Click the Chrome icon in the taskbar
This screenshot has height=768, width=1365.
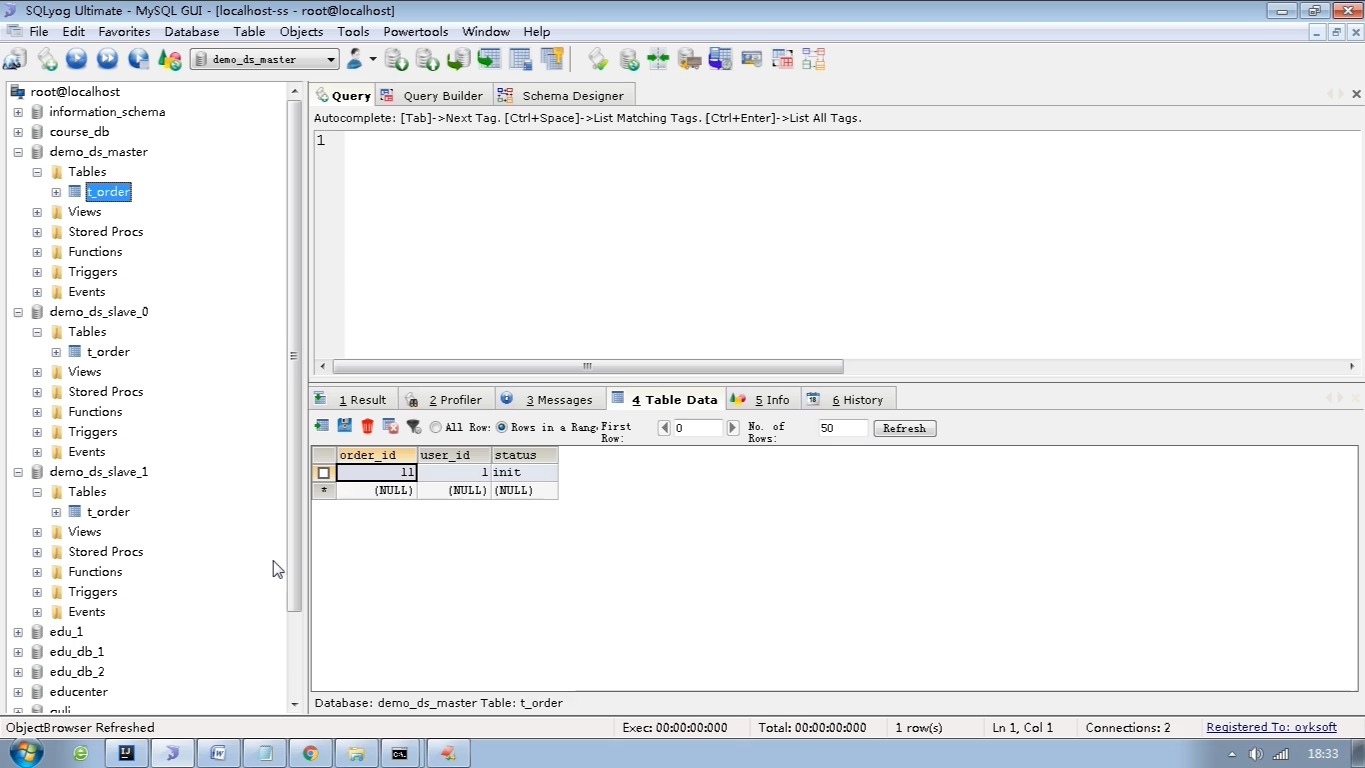pos(310,753)
